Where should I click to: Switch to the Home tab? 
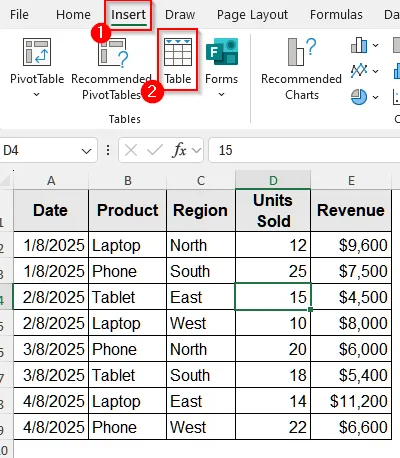click(73, 15)
